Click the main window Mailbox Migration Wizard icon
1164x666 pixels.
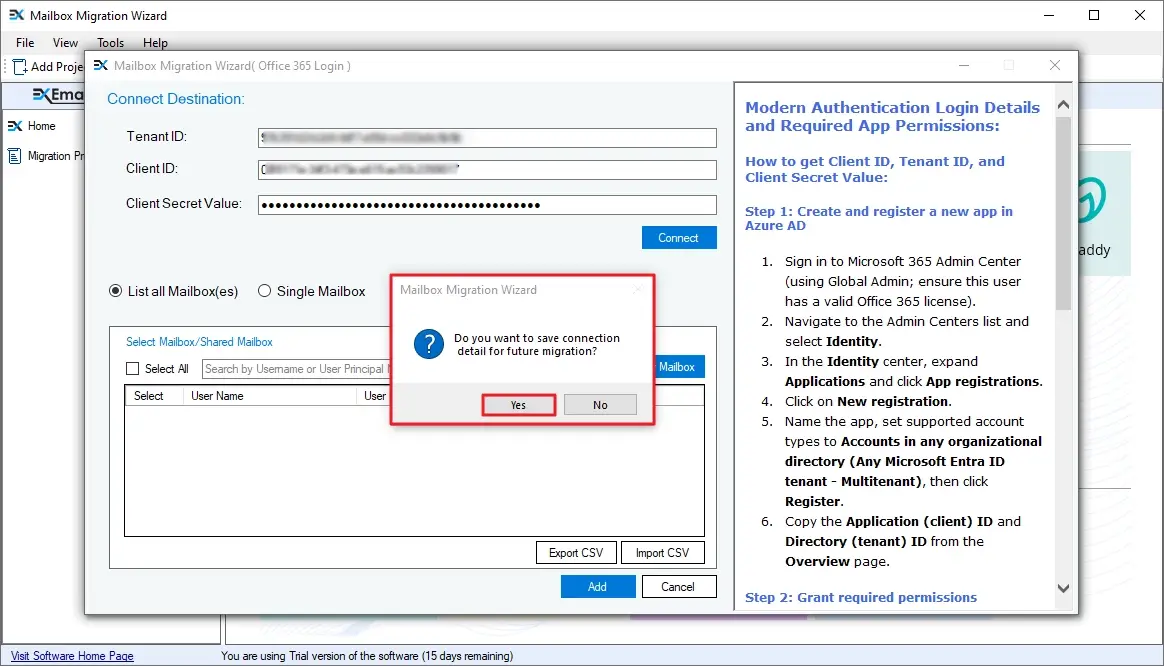coord(19,15)
